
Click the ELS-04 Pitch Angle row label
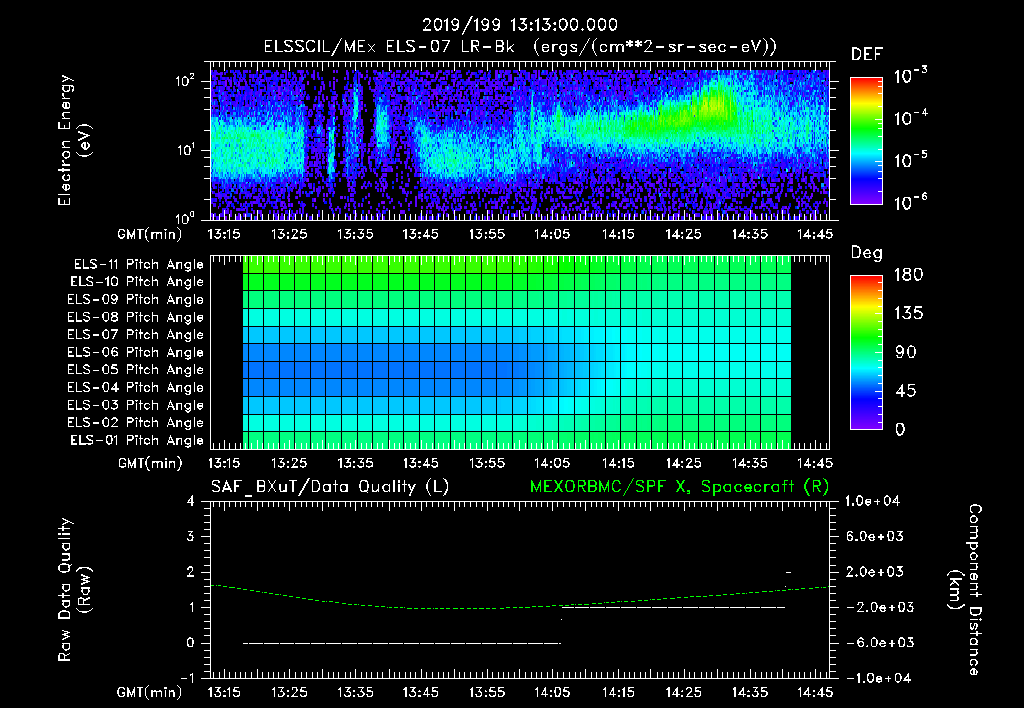(135, 387)
